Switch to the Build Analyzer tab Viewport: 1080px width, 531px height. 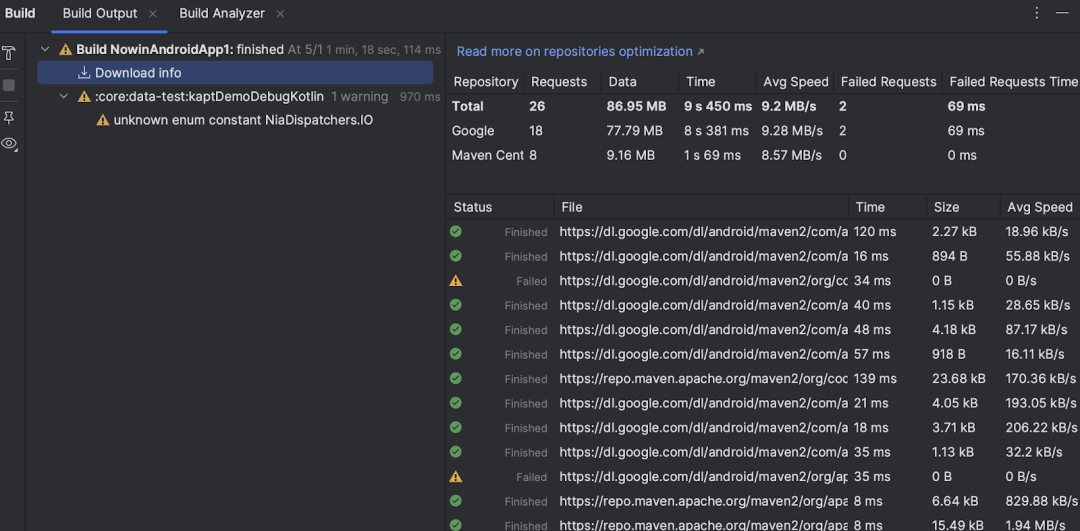[x=222, y=14]
